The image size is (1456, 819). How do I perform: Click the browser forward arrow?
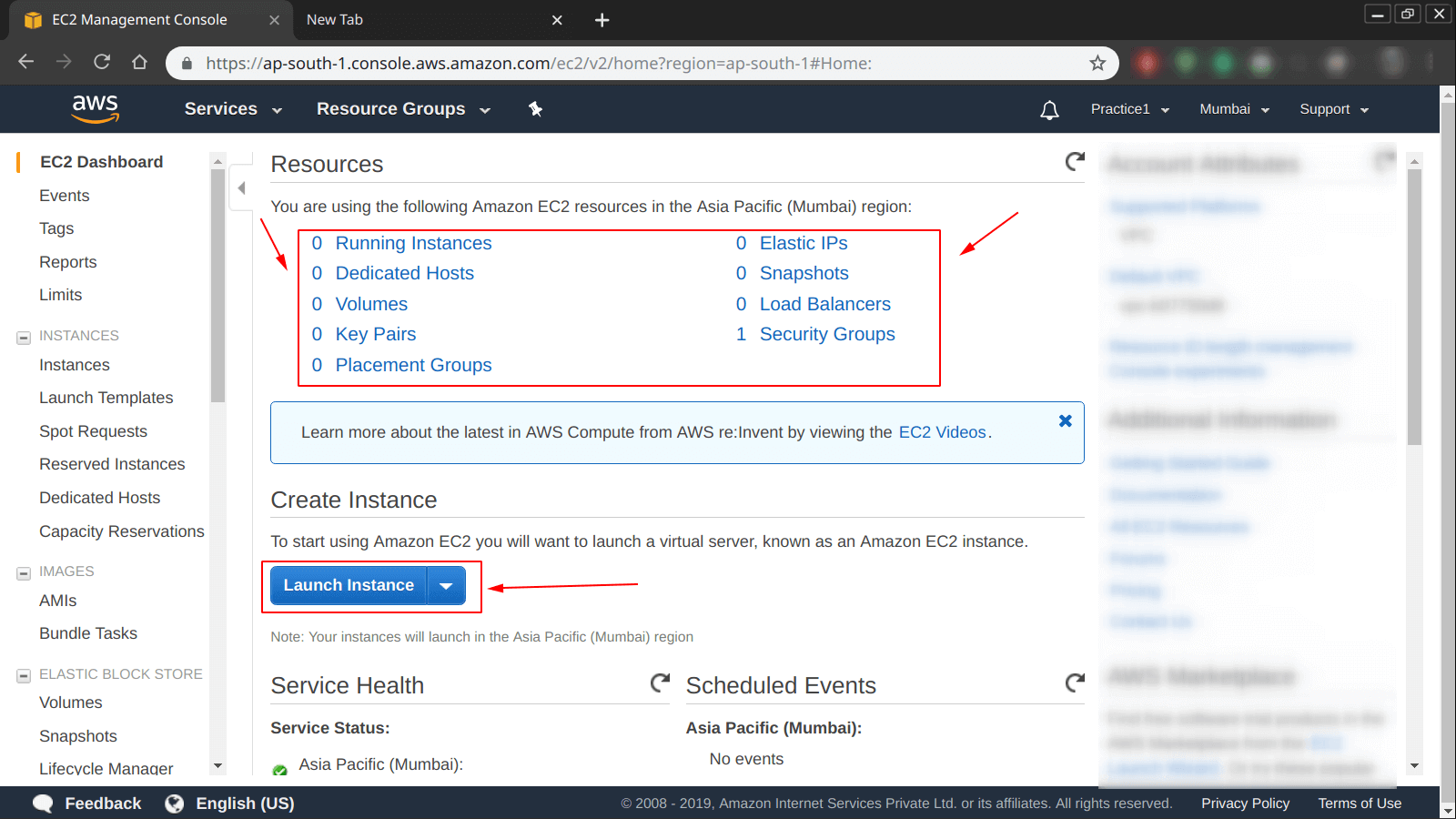64,62
